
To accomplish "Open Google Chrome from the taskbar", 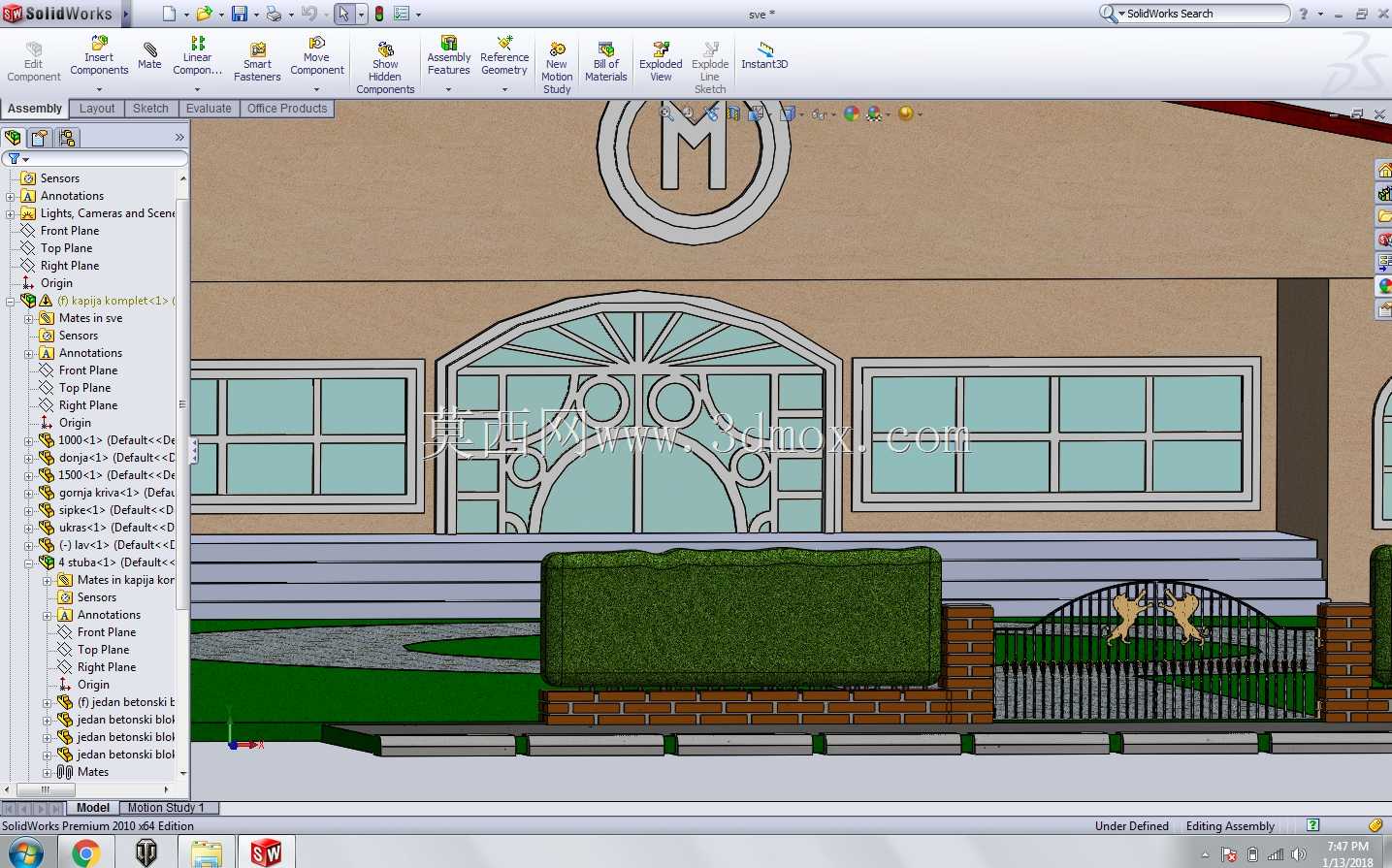I will tap(85, 853).
